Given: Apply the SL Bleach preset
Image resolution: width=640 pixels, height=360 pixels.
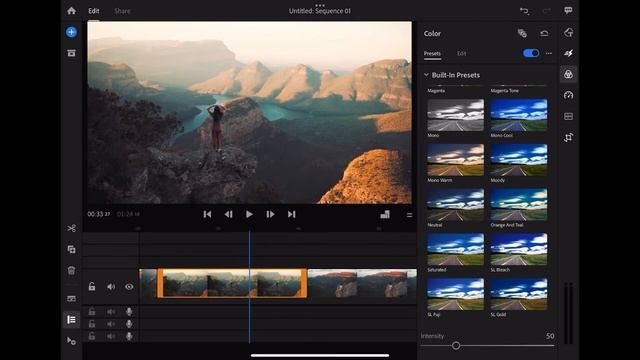Looking at the screenshot, I should (x=519, y=249).
